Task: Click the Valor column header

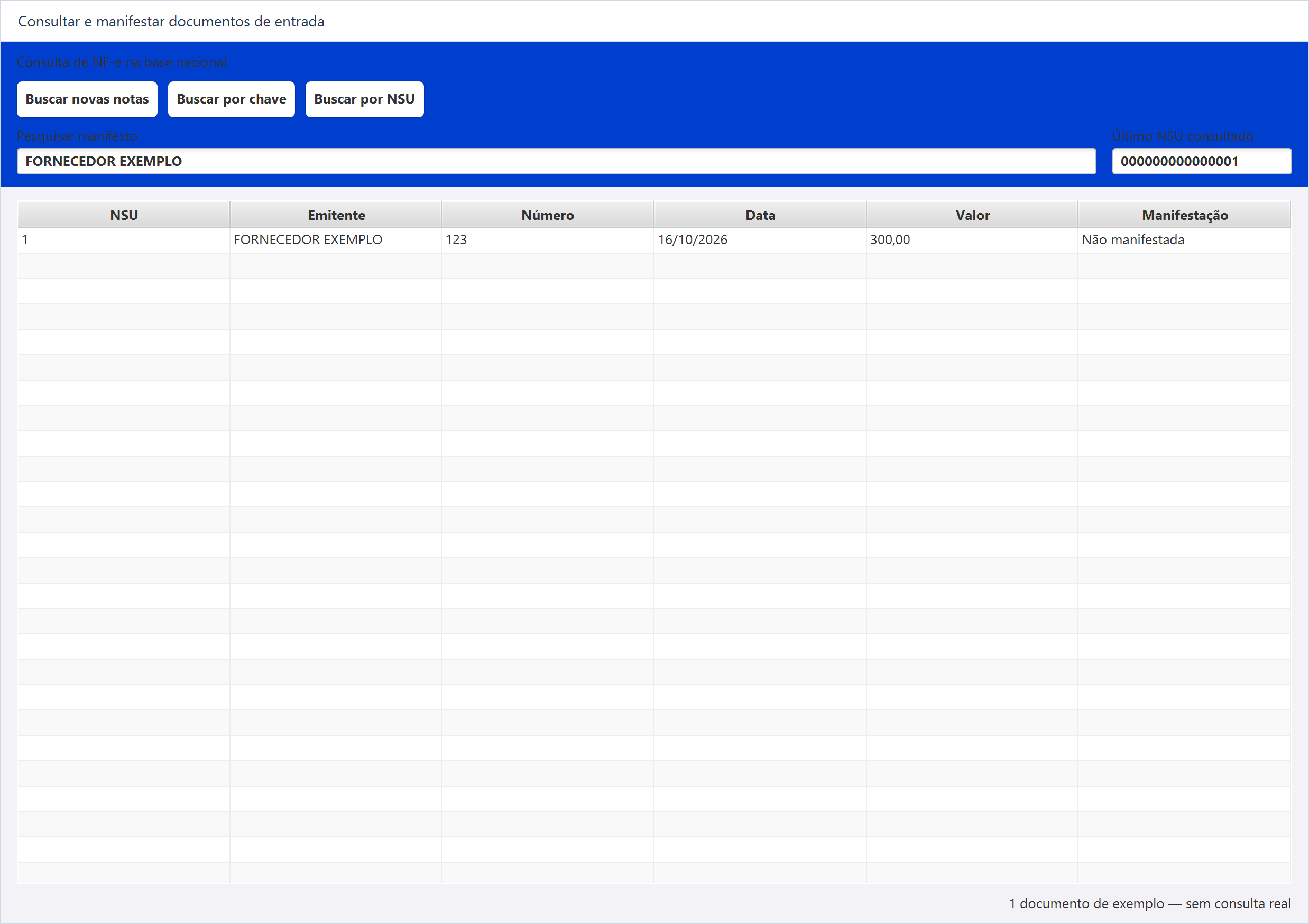Action: tap(972, 215)
